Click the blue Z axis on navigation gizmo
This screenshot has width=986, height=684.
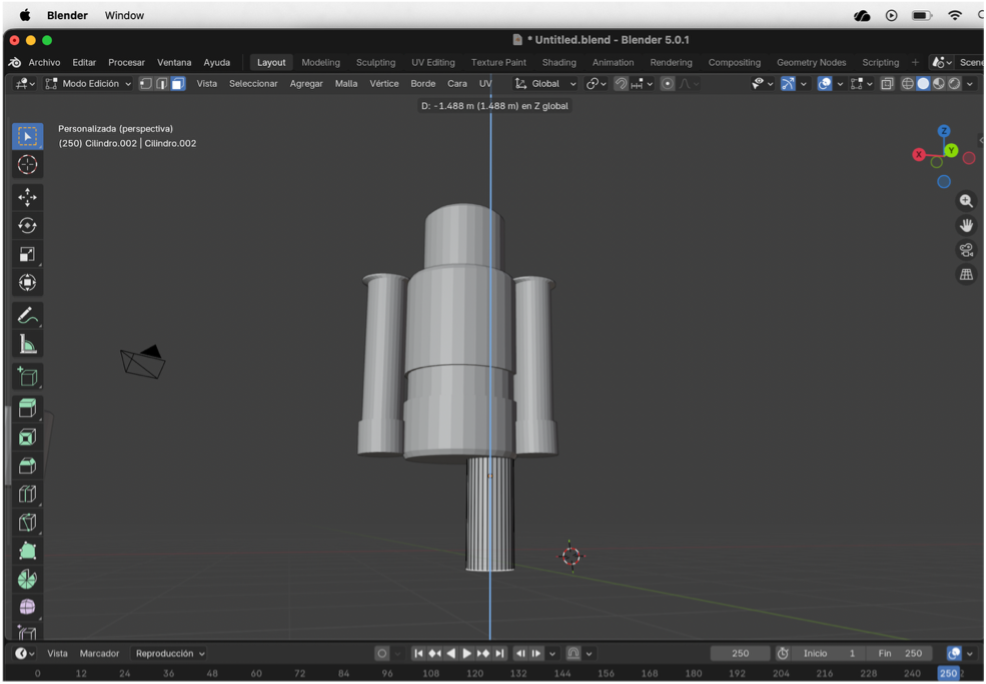pyautogui.click(x=944, y=131)
